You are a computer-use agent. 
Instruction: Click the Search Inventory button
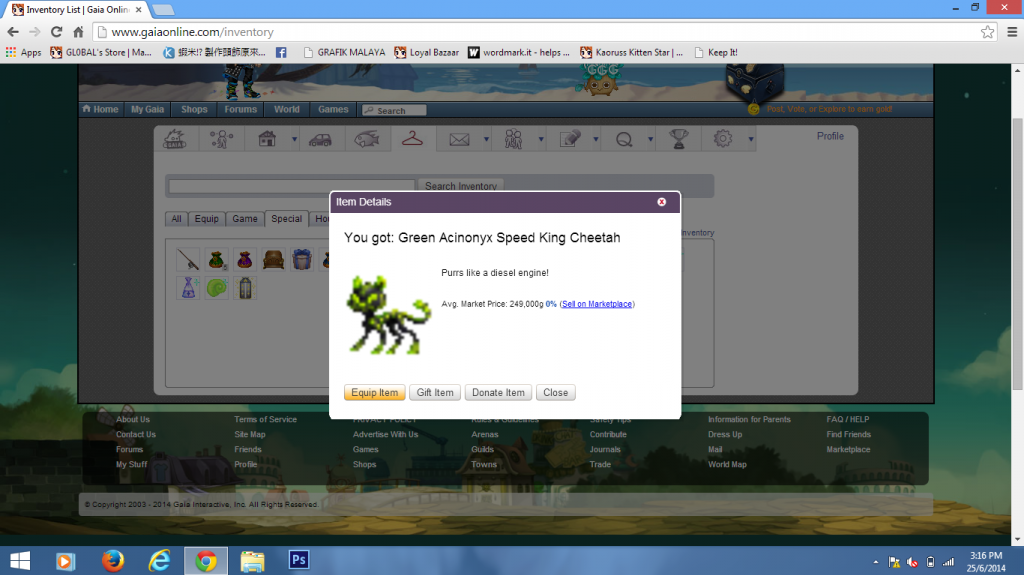(461, 186)
